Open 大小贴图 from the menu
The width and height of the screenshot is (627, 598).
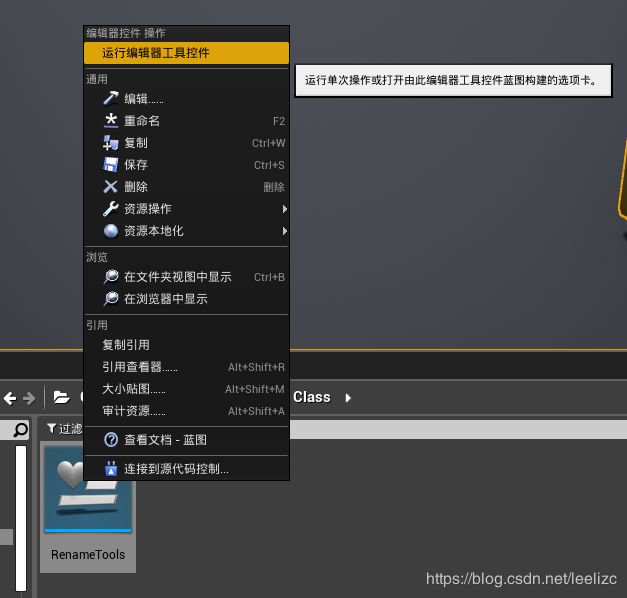pyautogui.click(x=186, y=389)
